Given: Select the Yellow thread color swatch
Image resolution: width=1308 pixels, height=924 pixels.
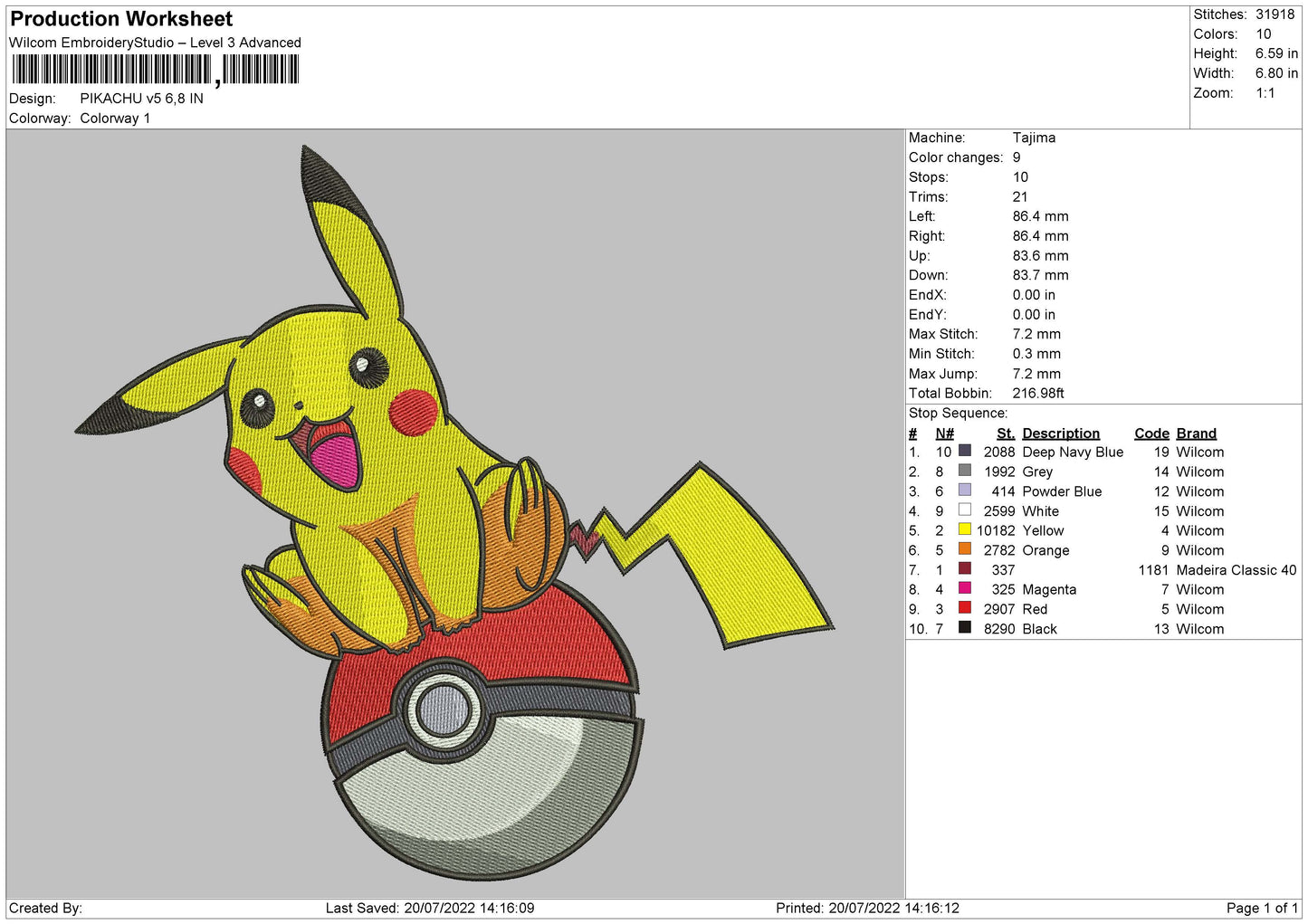Looking at the screenshot, I should click(x=965, y=529).
